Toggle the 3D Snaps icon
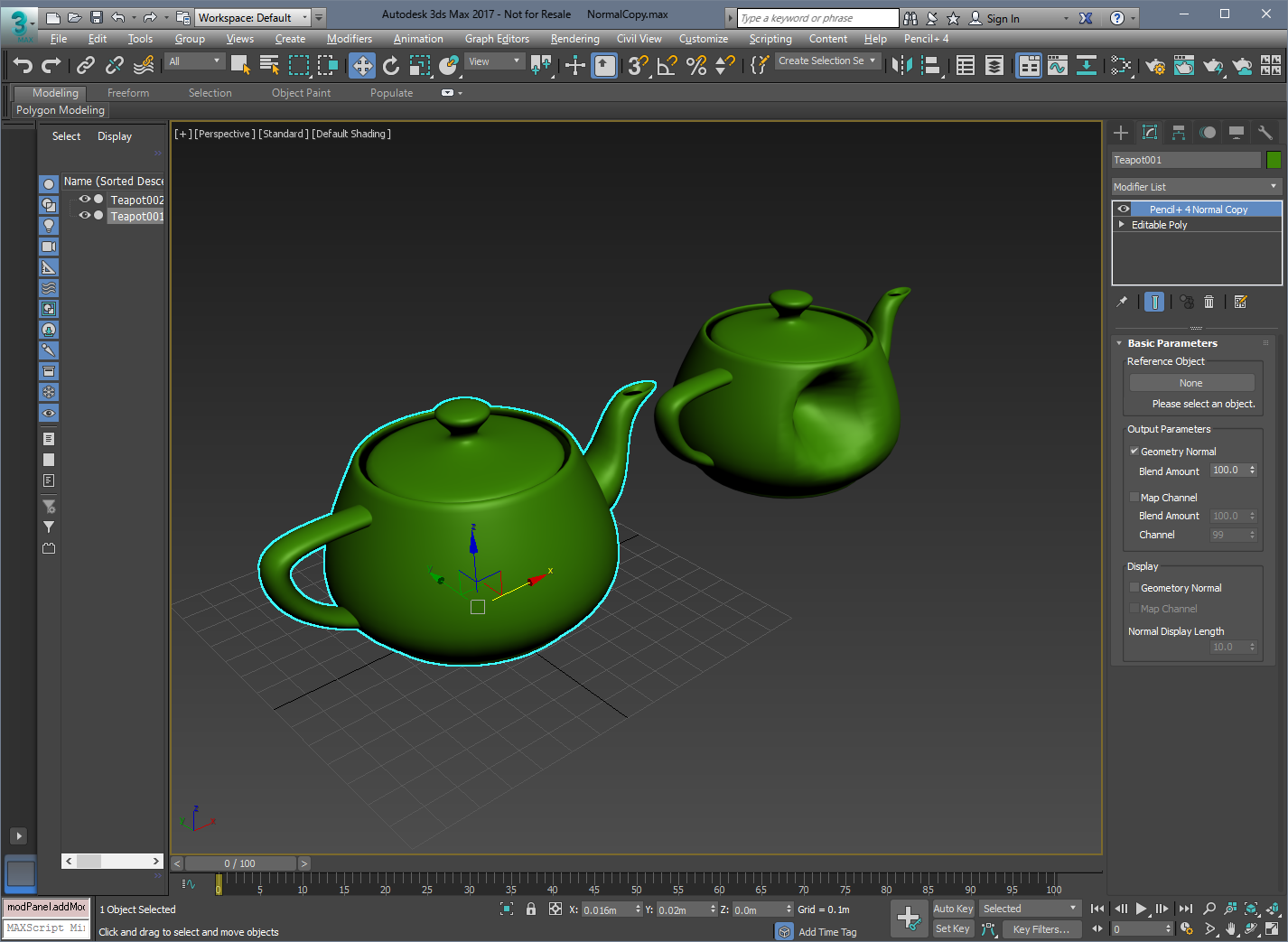Screen dimensions: 1288x942 point(638,65)
